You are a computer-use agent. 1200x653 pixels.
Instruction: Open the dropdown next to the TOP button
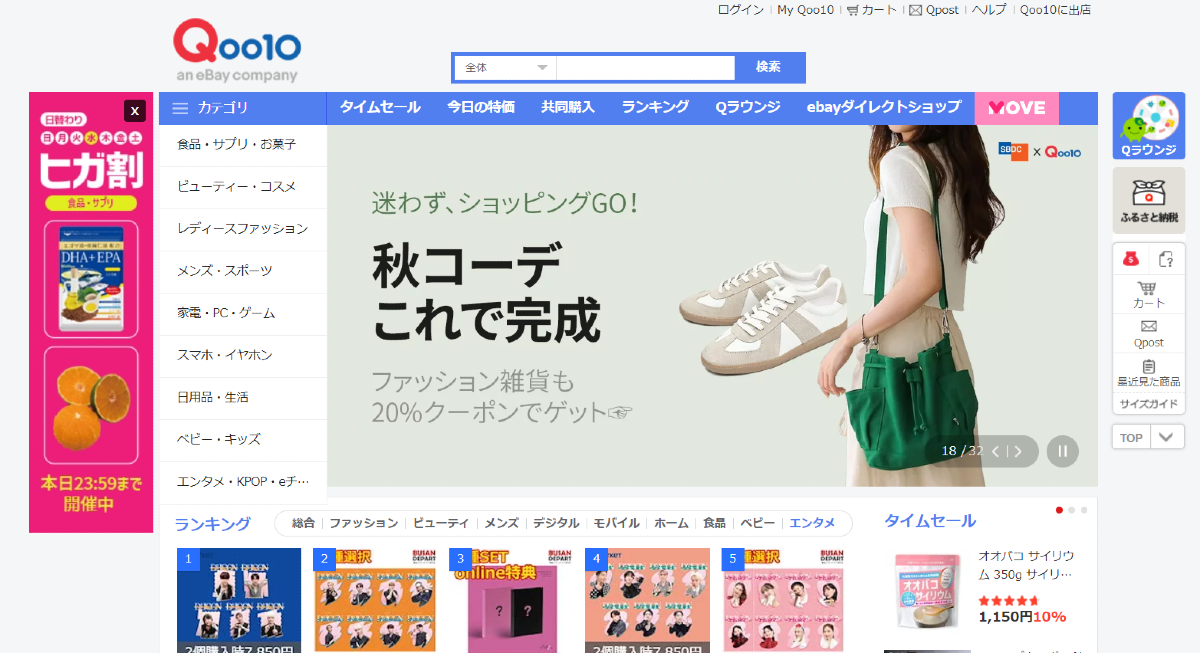[x=1166, y=437]
